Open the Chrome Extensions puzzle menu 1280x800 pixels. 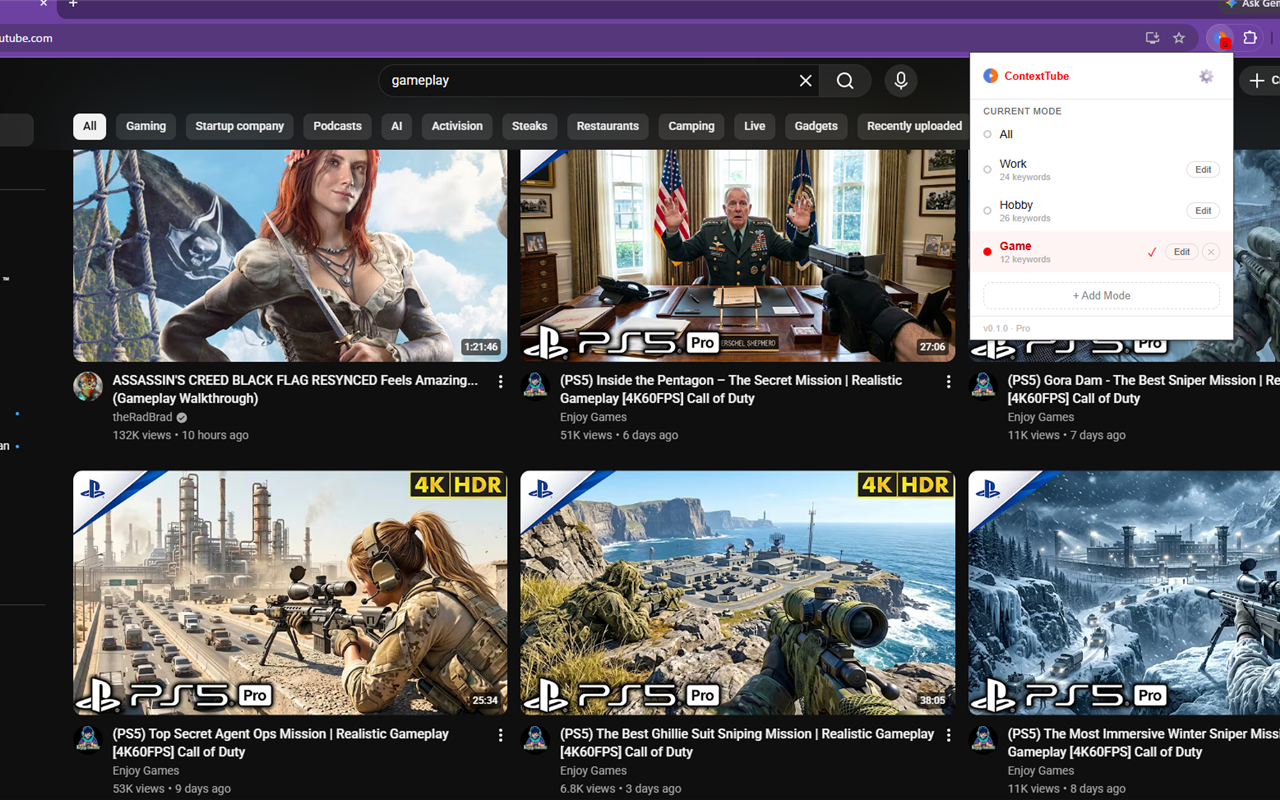pos(1250,38)
